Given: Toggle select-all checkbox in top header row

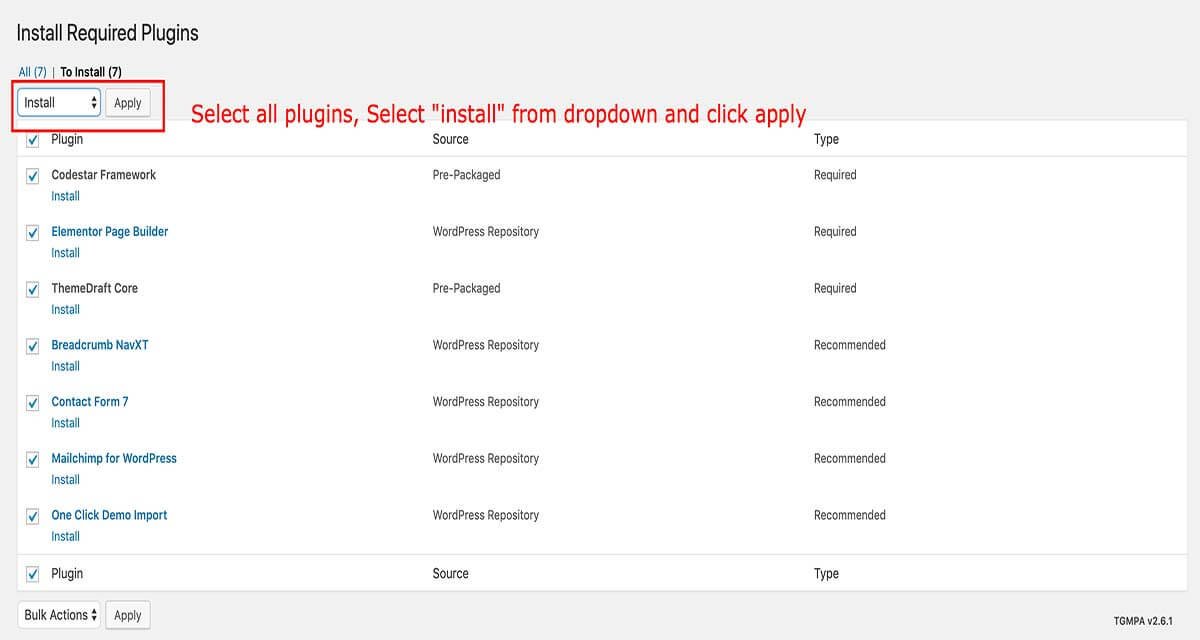Looking at the screenshot, I should pos(33,140).
